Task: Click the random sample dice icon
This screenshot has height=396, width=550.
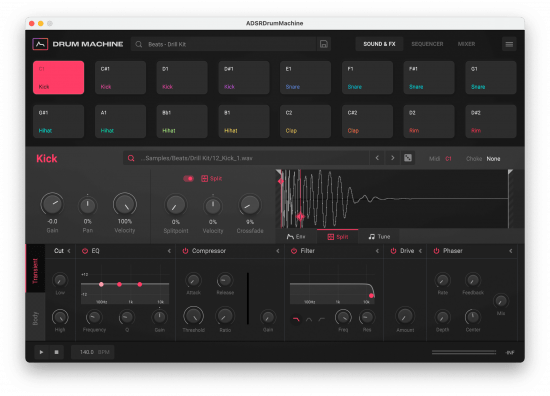Action: coord(408,158)
